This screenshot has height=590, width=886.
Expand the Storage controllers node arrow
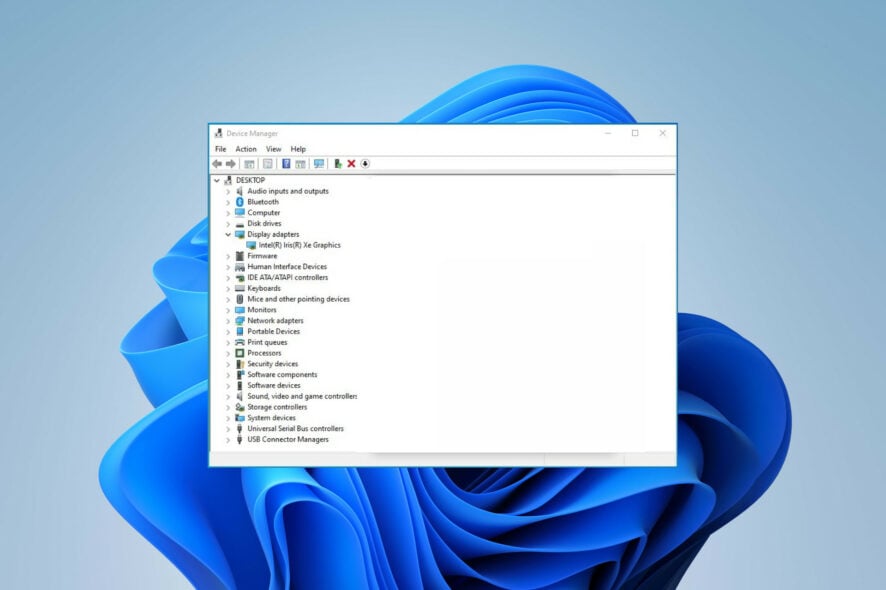(x=228, y=407)
